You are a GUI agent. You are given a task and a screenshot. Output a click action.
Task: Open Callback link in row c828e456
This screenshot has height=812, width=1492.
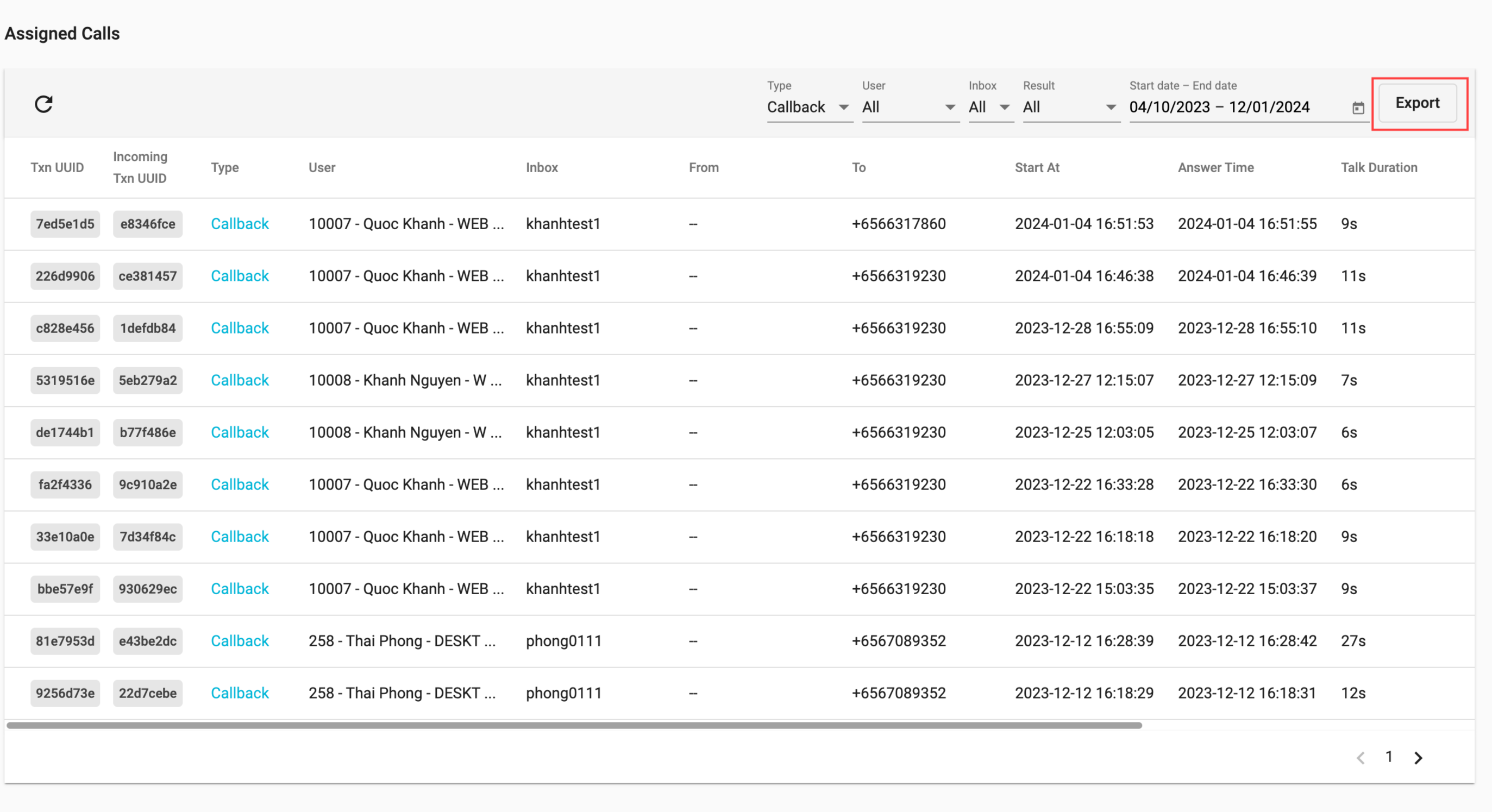tap(240, 329)
